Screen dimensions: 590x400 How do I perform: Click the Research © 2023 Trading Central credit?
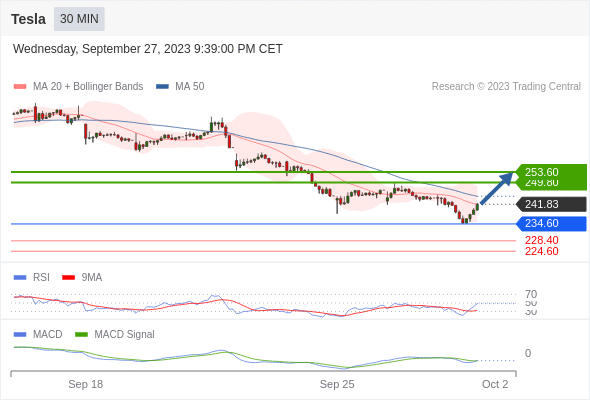tap(506, 87)
